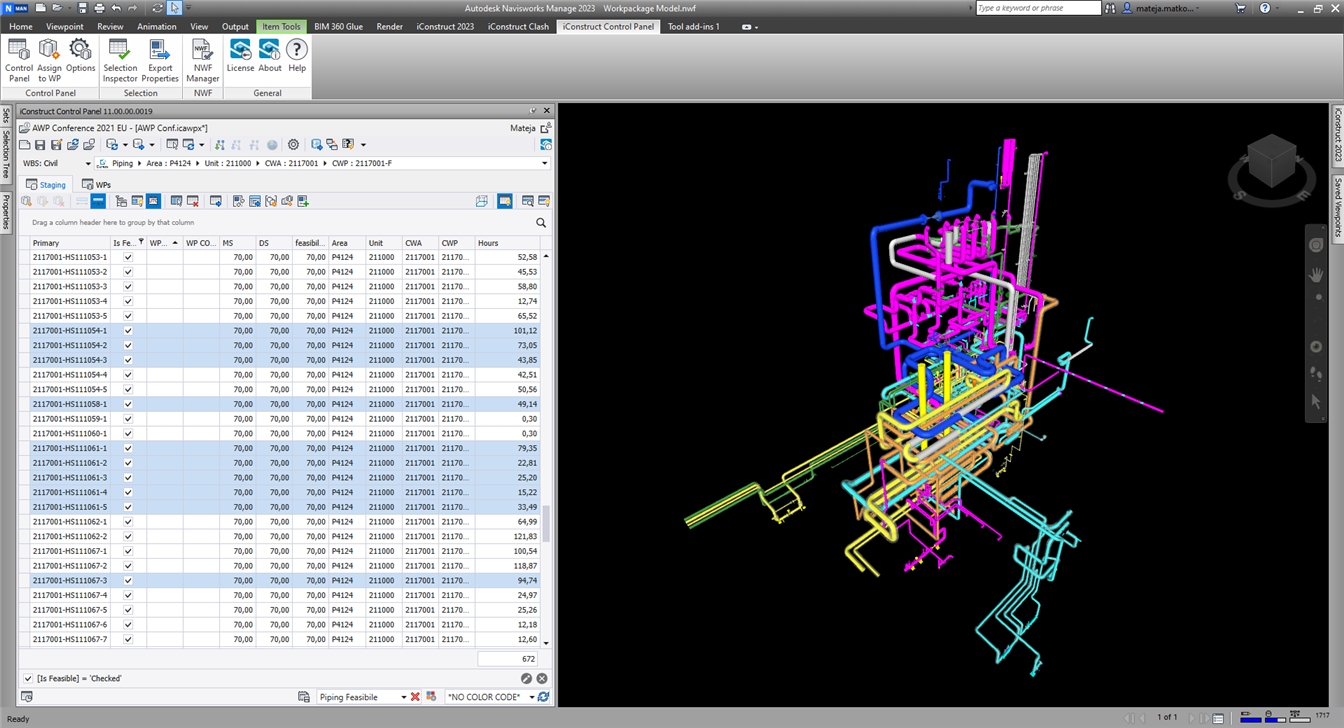The width and height of the screenshot is (1344, 728).
Task: Click the grid vertical scrollbar thumb
Action: click(x=546, y=524)
